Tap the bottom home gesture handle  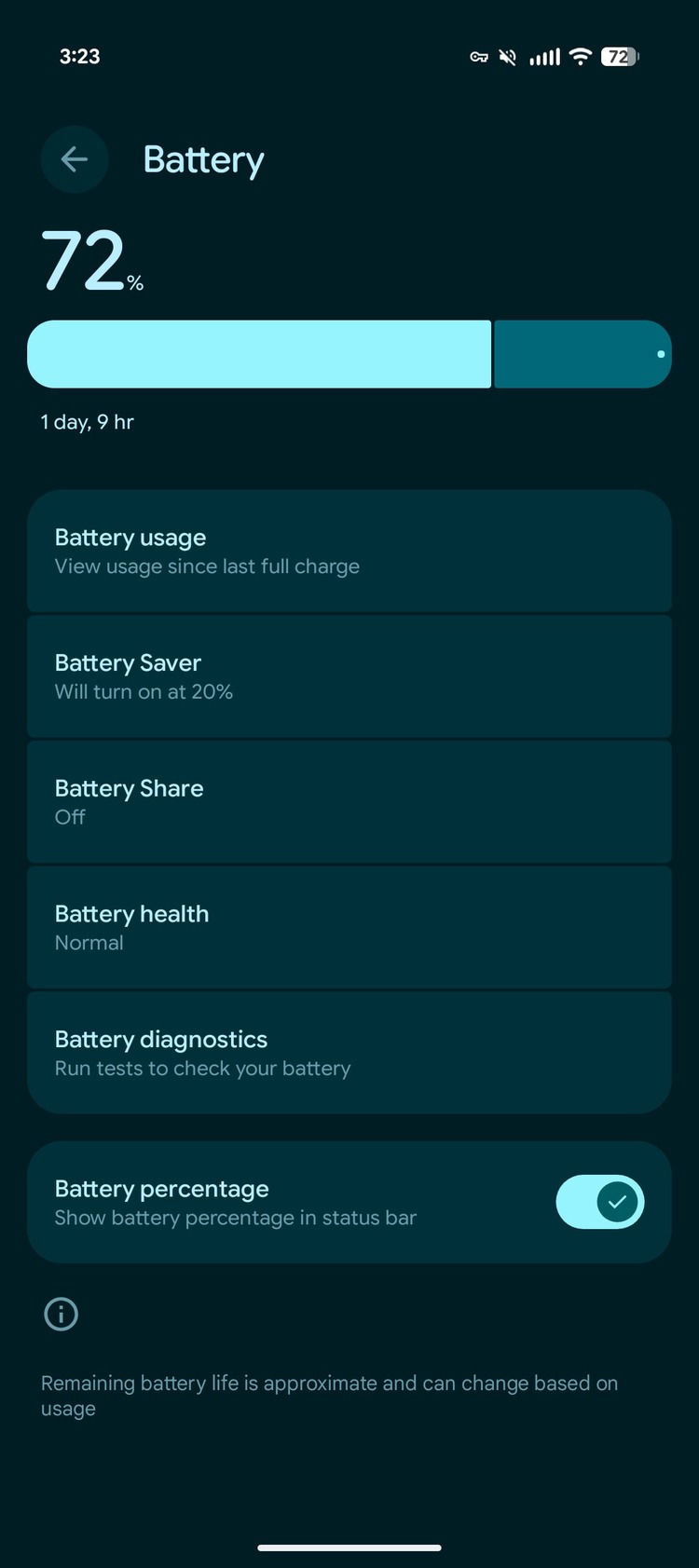[x=349, y=1548]
